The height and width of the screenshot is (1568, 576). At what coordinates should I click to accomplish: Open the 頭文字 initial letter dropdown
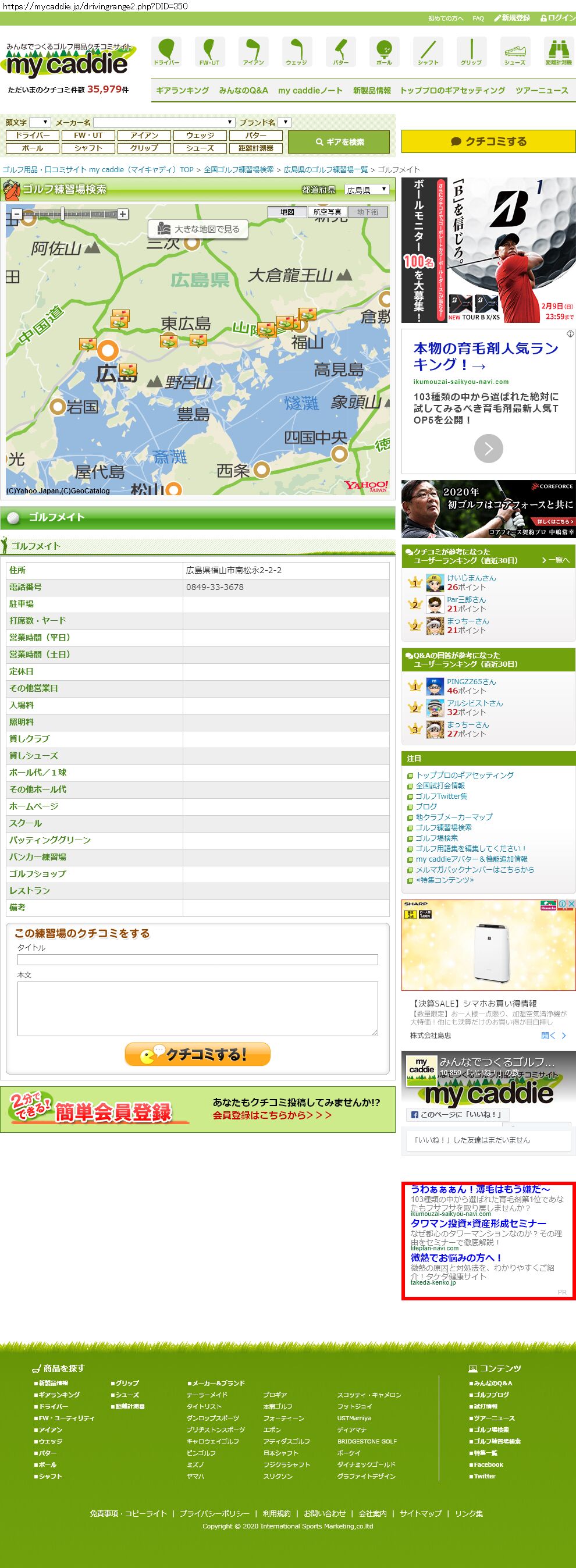40,122
